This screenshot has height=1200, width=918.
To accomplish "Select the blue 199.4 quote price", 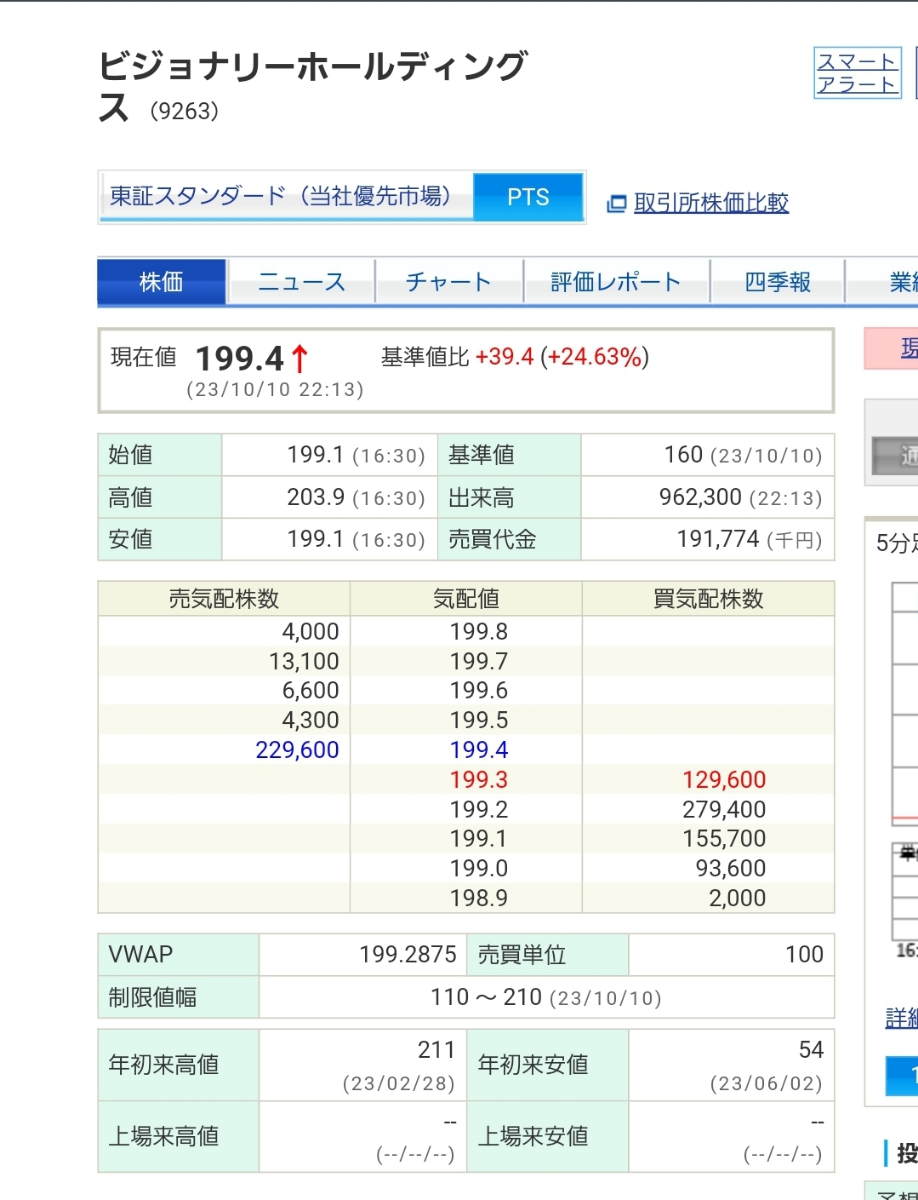I will [x=478, y=750].
